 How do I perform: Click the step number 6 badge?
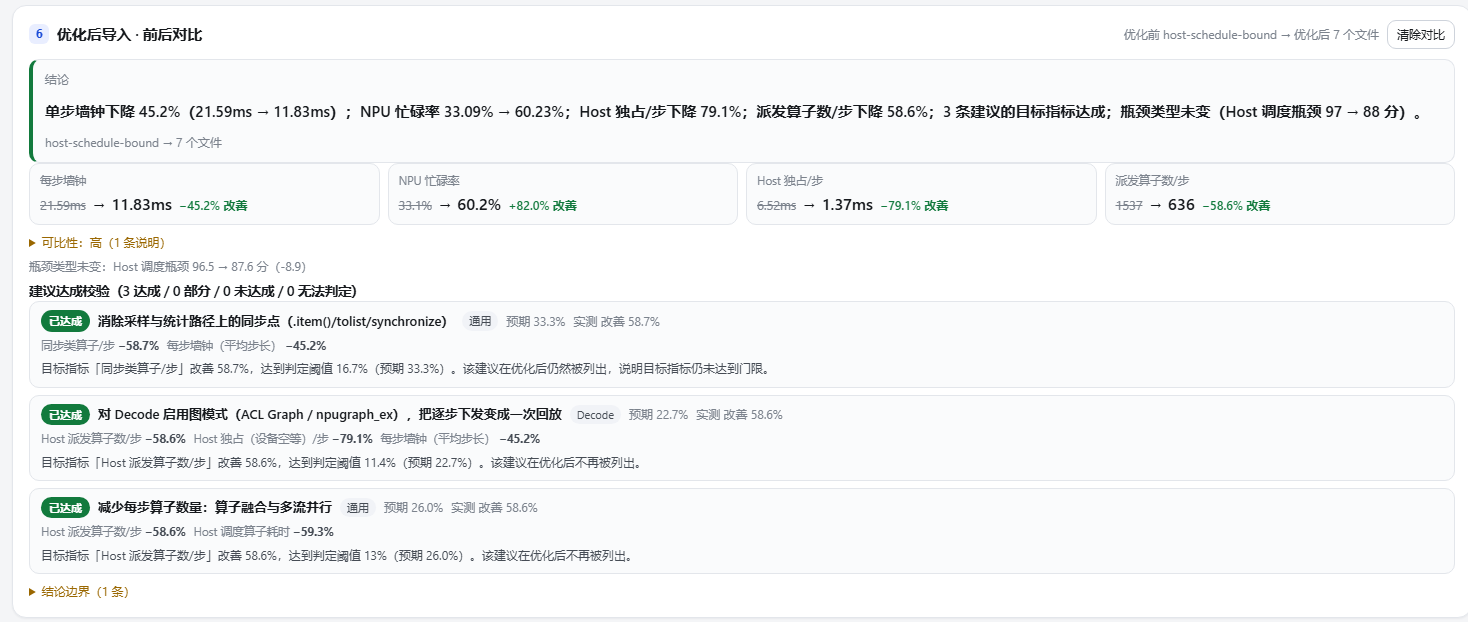[39, 34]
